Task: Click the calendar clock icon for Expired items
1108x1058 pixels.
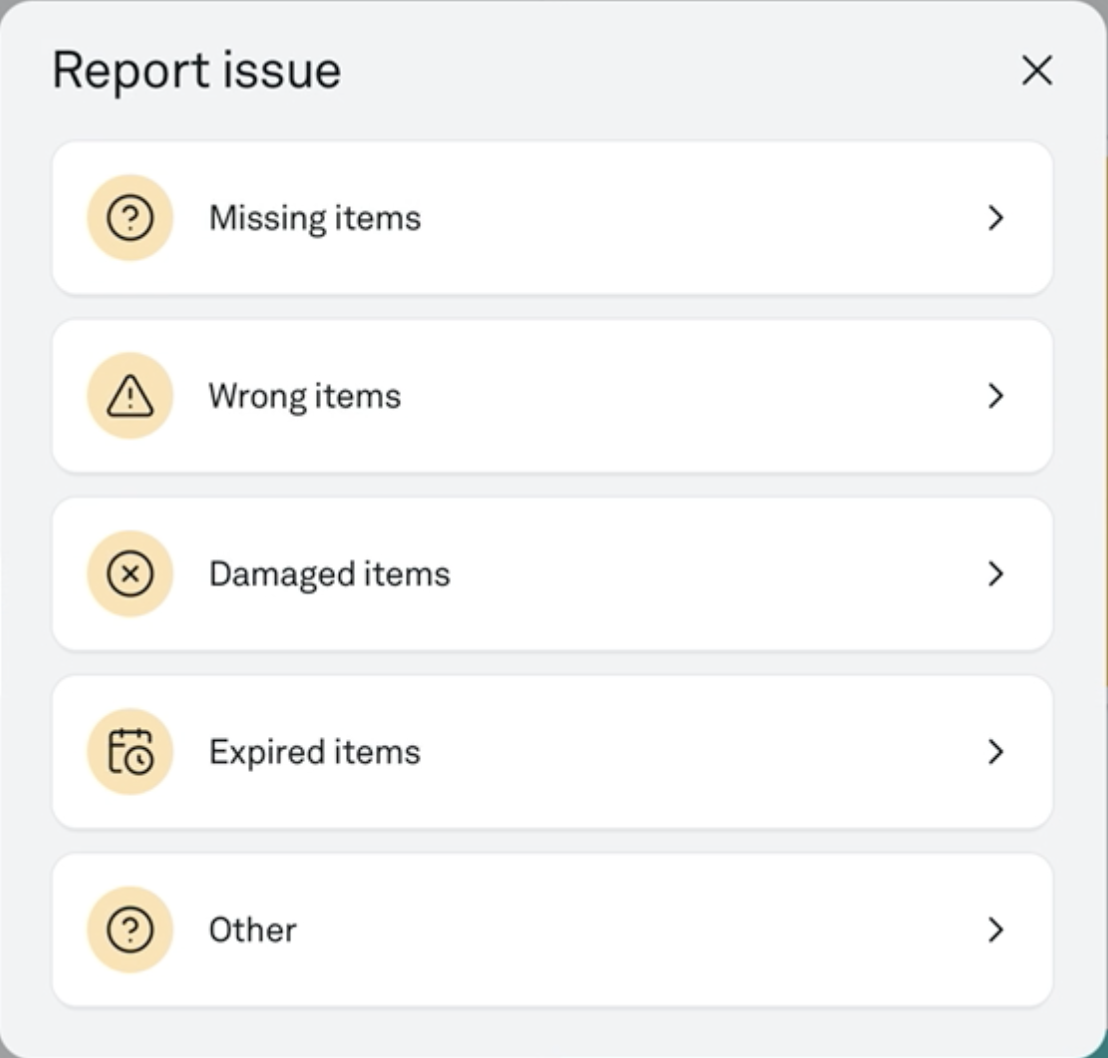Action: pyautogui.click(x=130, y=752)
